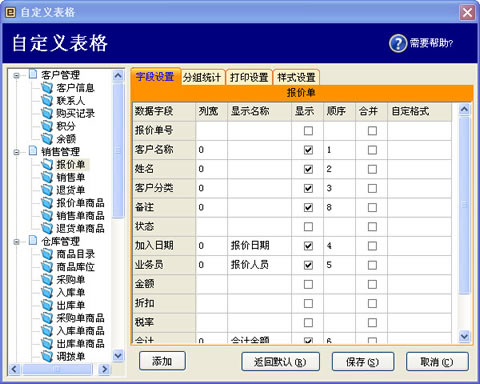Select 销售单 in the tree
The width and height of the screenshot is (480, 384).
coord(71,177)
